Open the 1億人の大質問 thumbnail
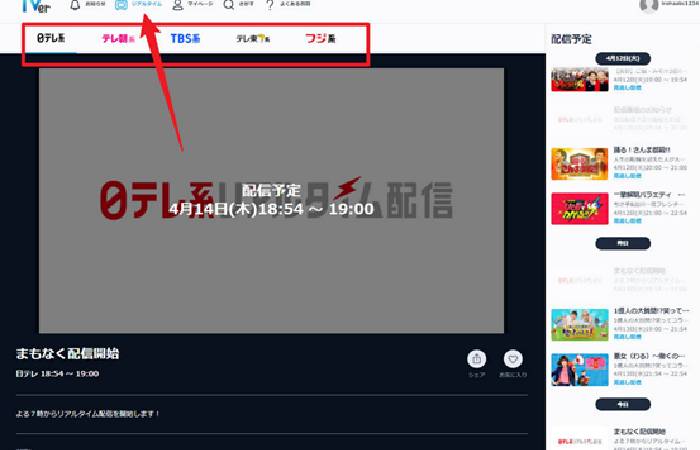 click(x=580, y=325)
